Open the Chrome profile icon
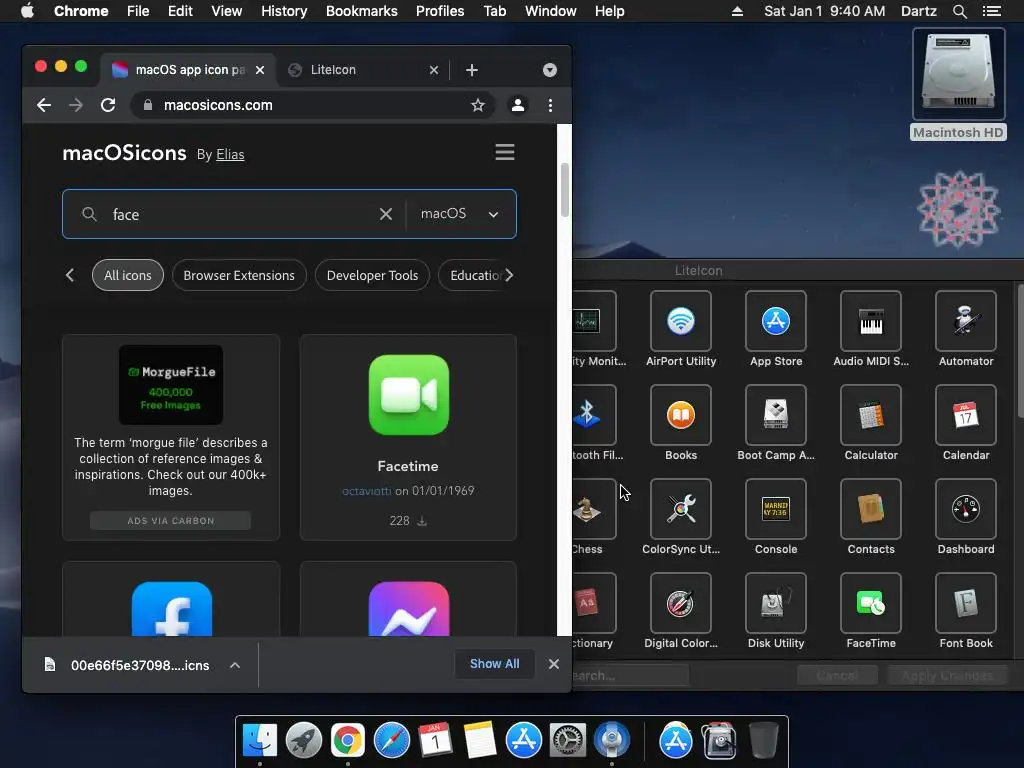1024x768 pixels. (x=518, y=105)
